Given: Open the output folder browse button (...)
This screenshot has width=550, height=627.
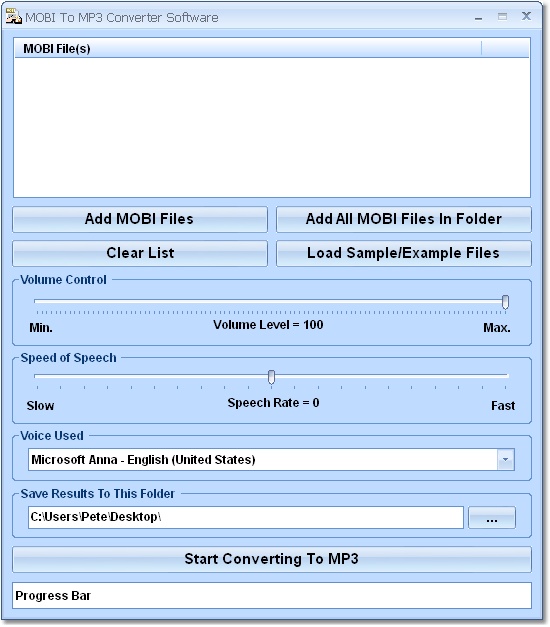Looking at the screenshot, I should pyautogui.click(x=492, y=518).
